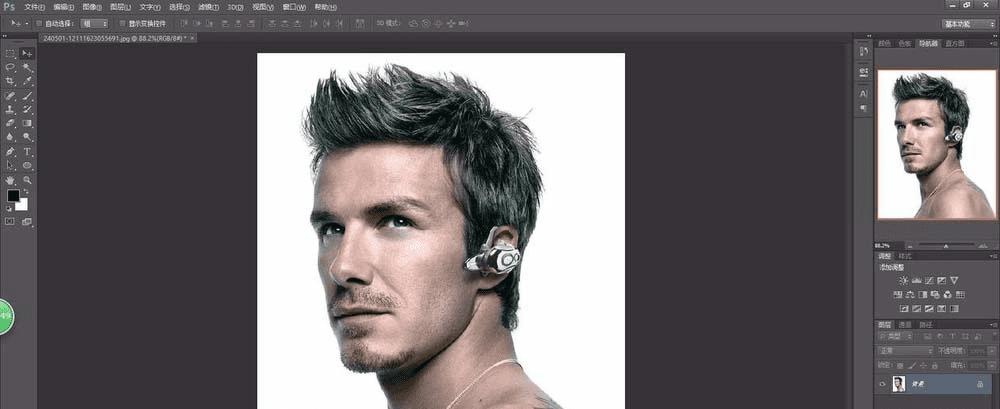
Task: Switch to the 样式 tab
Action: click(905, 256)
